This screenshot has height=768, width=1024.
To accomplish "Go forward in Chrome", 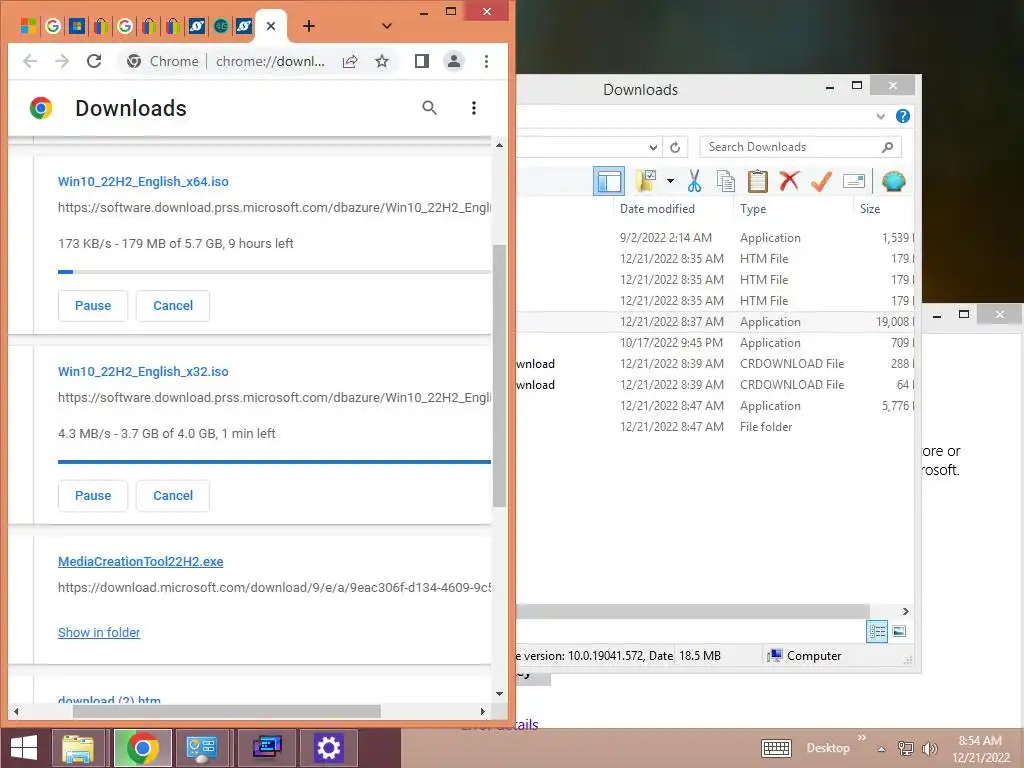I will click(x=62, y=61).
